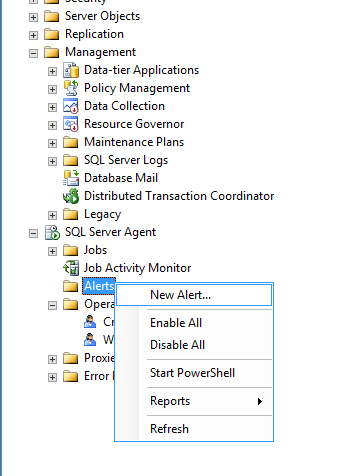This screenshot has width=364, height=476.
Task: Click the Jobs folder icon
Action: tap(71, 250)
